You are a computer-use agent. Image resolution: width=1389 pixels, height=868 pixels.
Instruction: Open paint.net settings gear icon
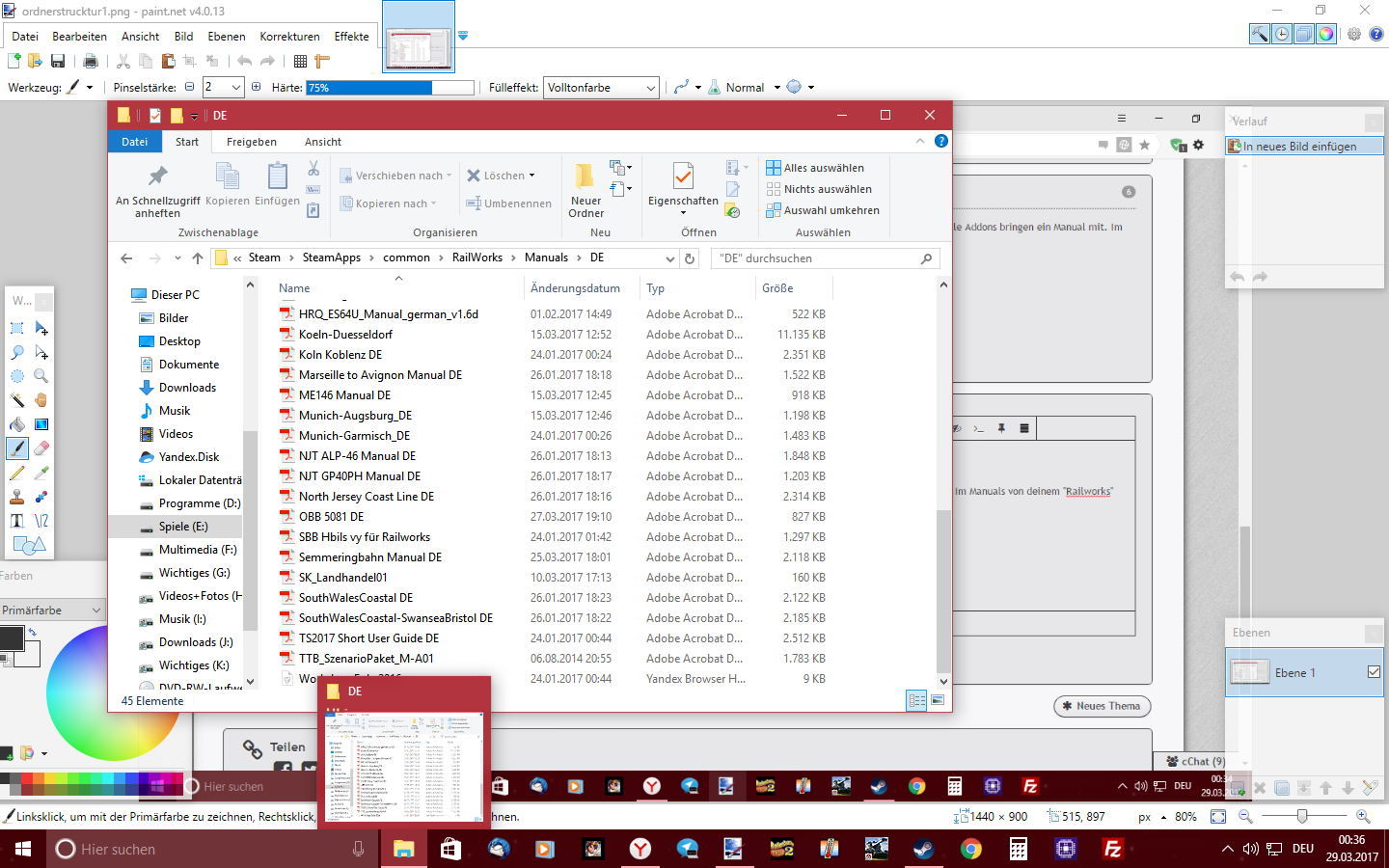[1354, 34]
